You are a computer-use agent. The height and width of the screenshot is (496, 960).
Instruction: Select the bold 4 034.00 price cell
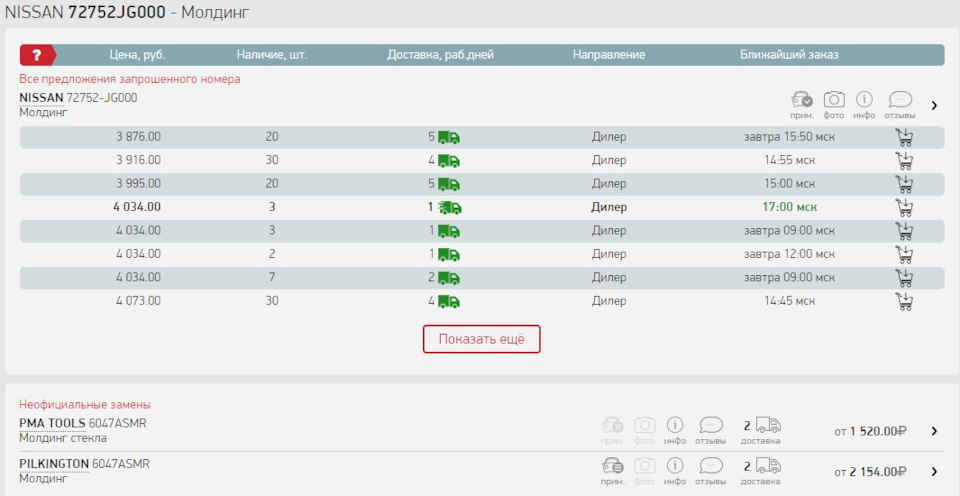coord(137,208)
